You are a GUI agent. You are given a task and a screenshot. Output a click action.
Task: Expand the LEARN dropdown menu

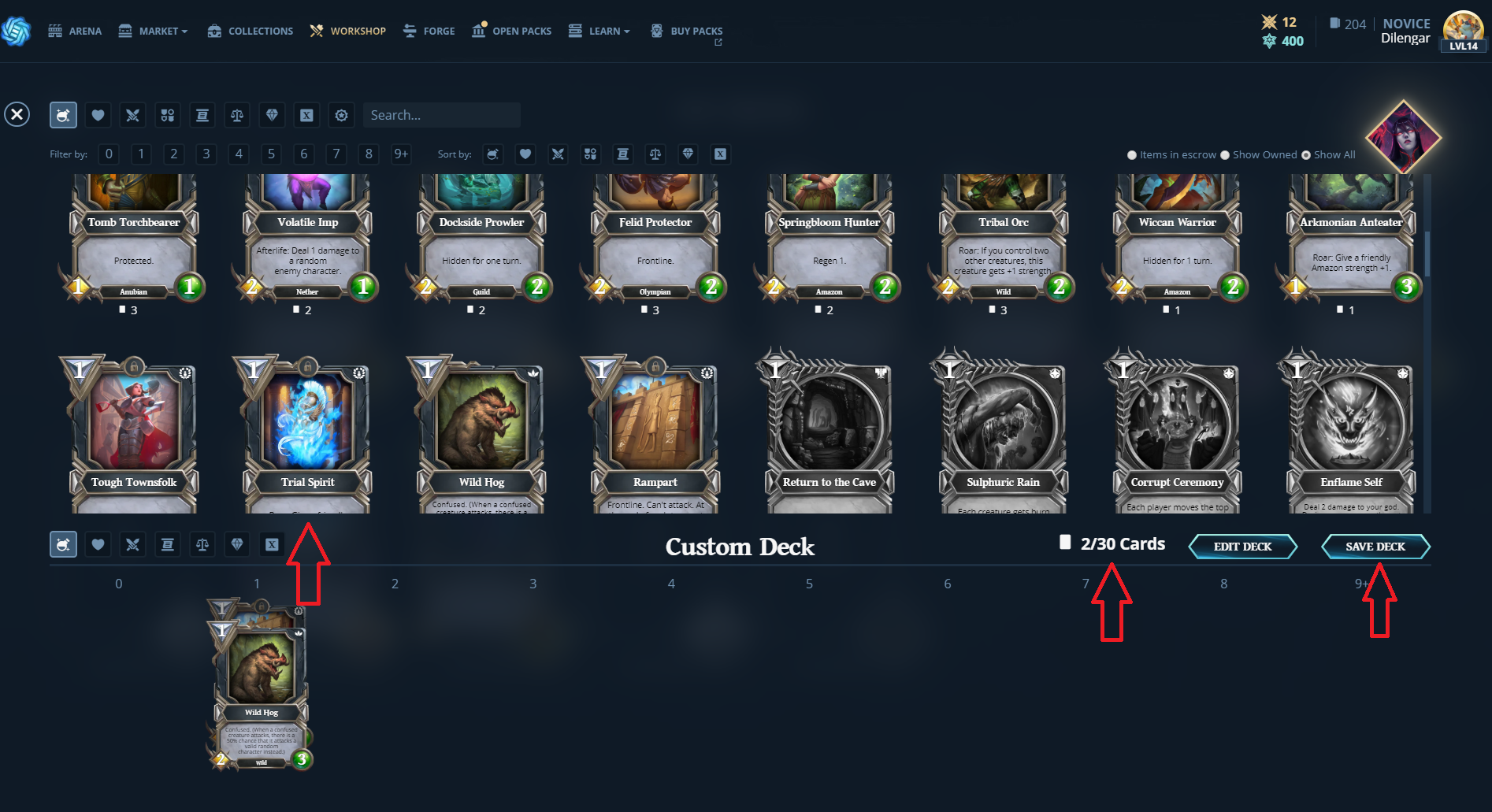599,31
